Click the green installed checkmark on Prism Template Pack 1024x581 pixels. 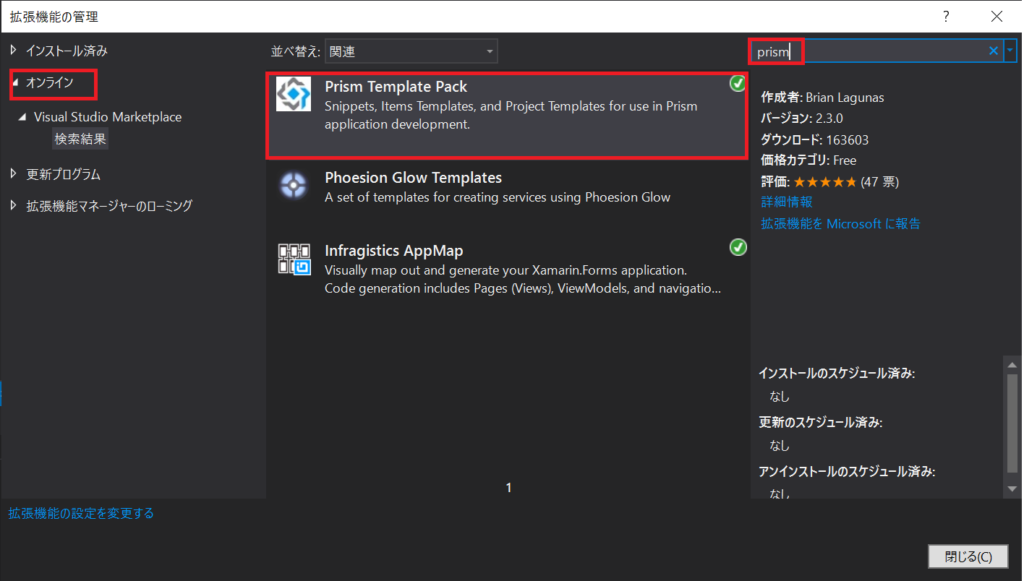(x=737, y=84)
